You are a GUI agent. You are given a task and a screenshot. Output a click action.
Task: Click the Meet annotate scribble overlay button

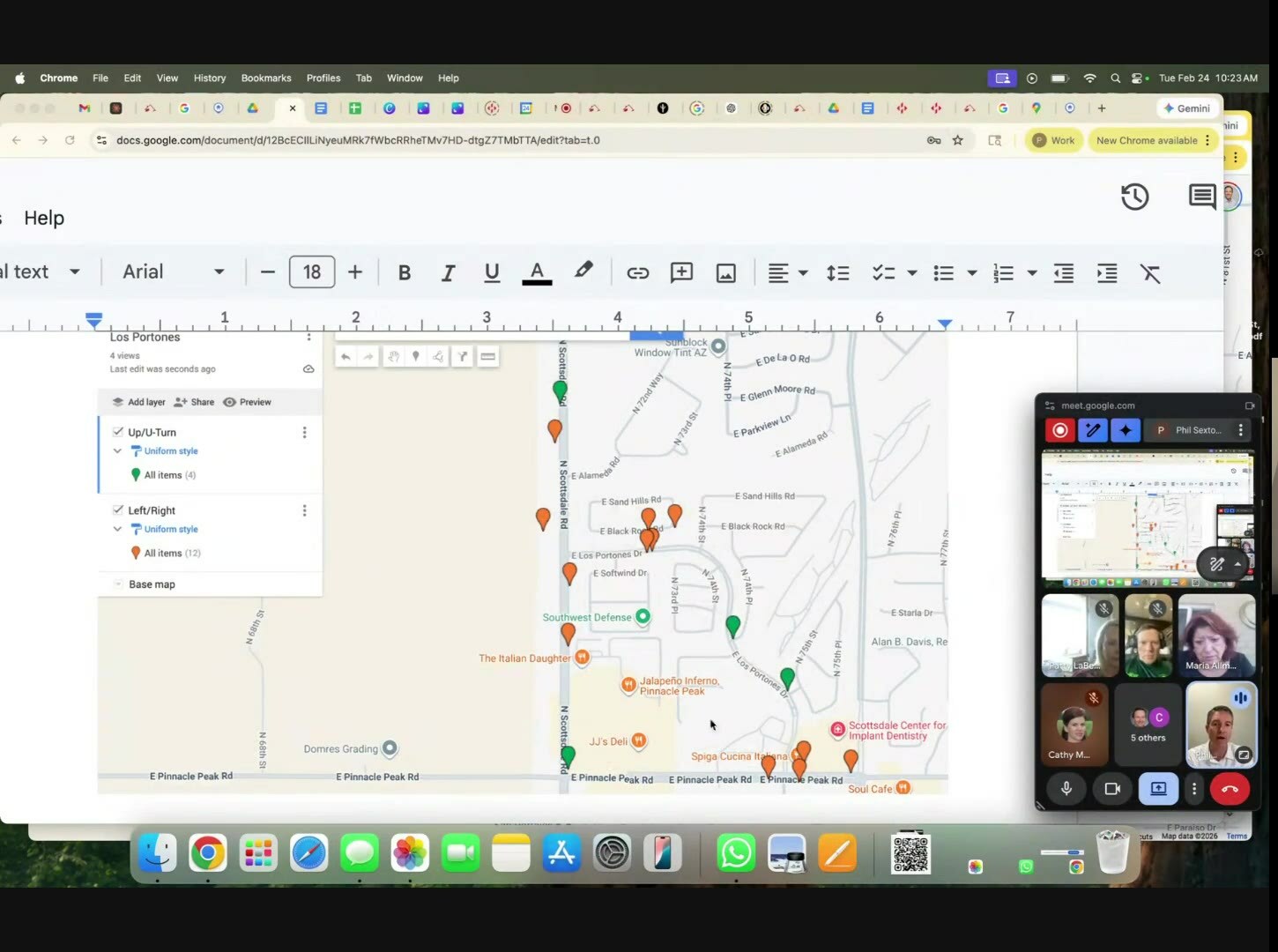(x=1217, y=564)
